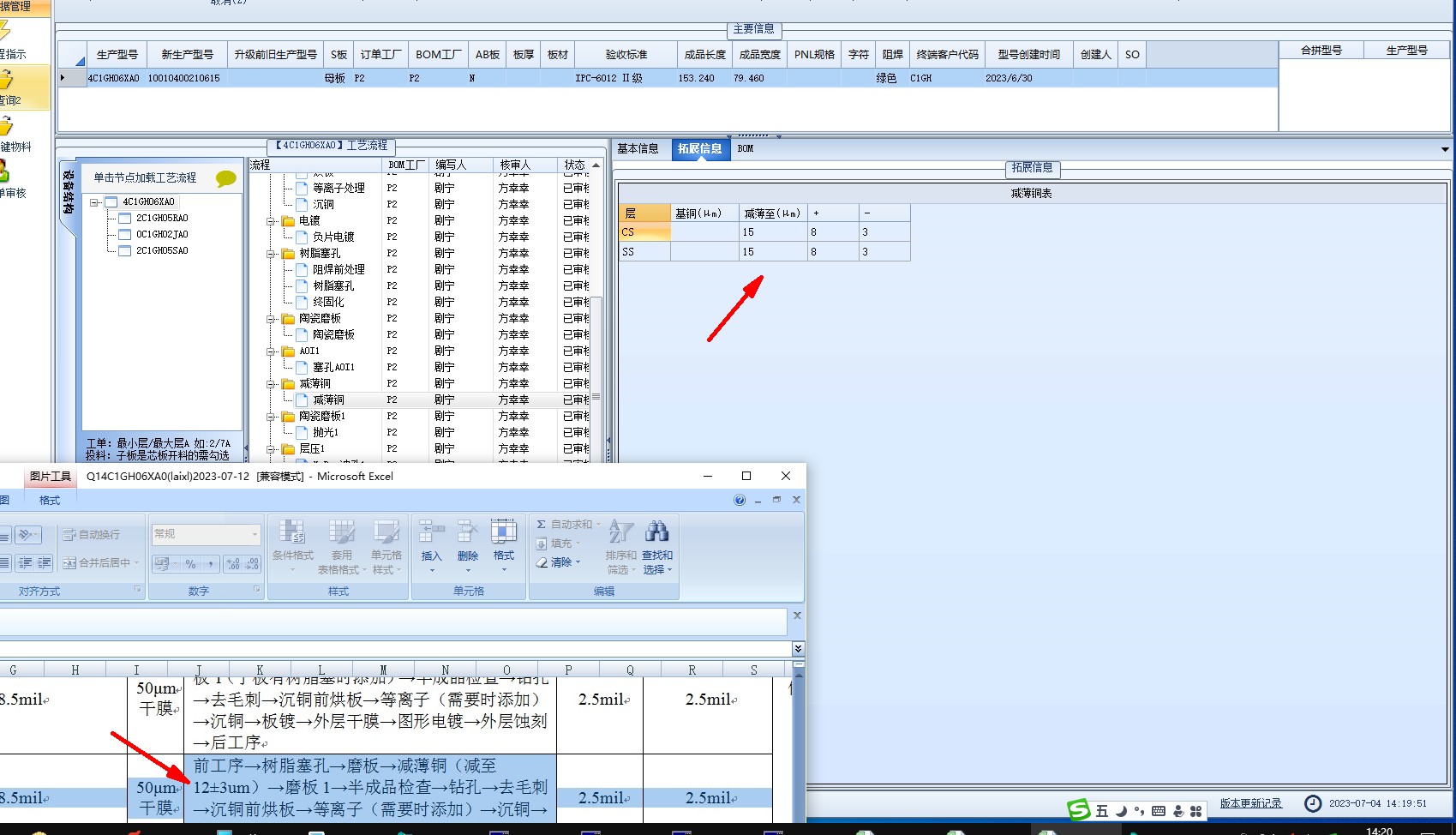Click the Sogou green S input method icon
Screen dimensions: 1456x835
pos(1079,810)
